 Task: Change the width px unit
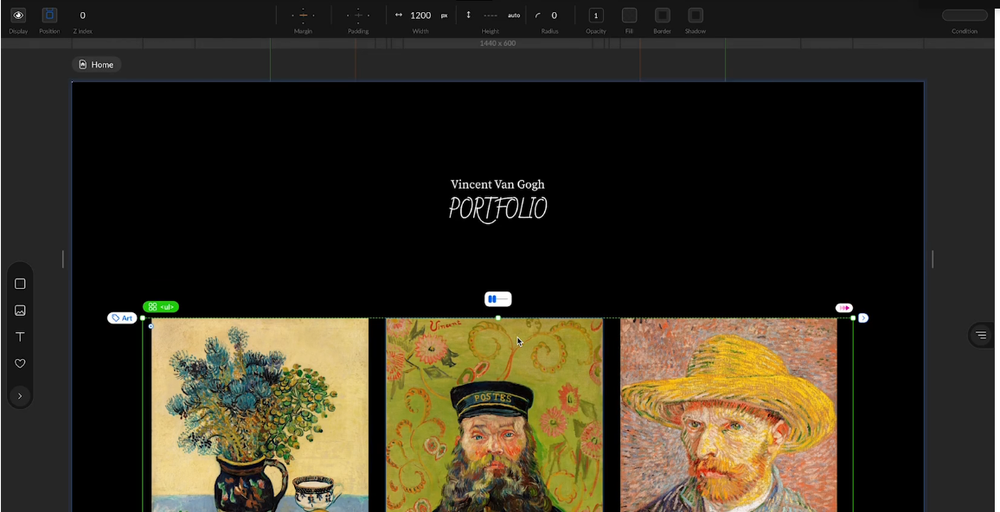click(444, 15)
